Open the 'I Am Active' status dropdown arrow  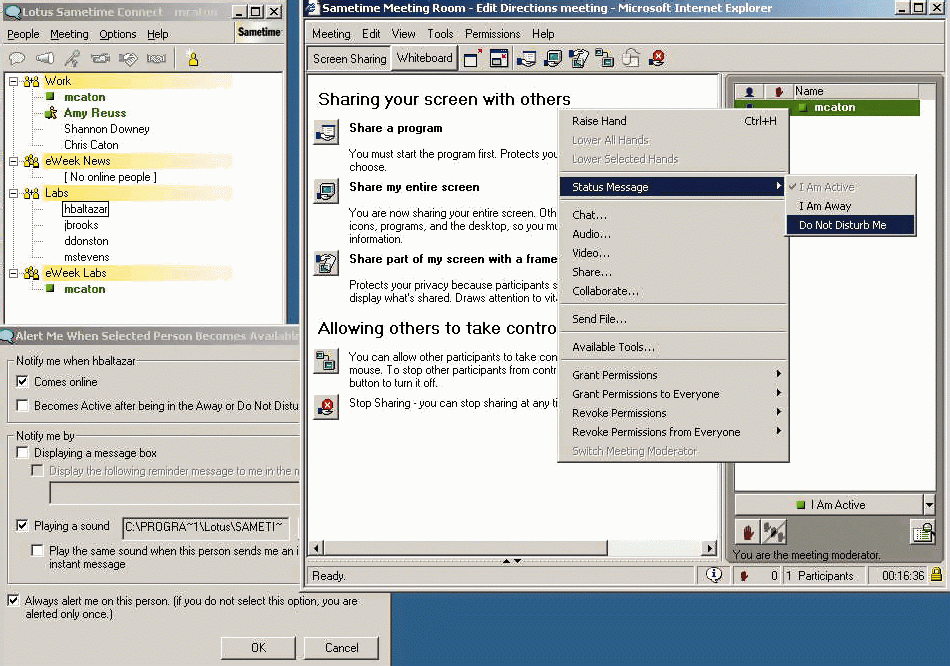point(929,504)
